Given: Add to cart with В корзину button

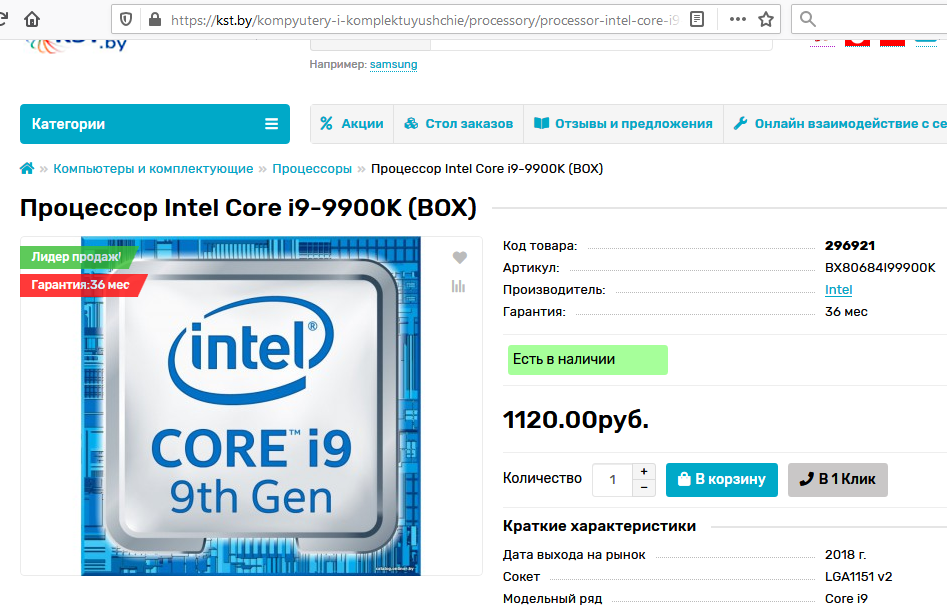Looking at the screenshot, I should (x=722, y=480).
